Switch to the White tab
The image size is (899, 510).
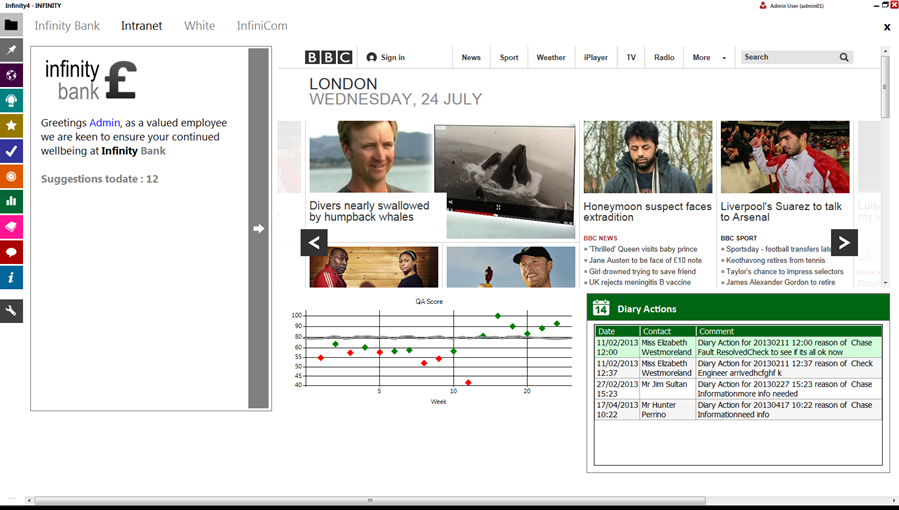click(x=200, y=26)
